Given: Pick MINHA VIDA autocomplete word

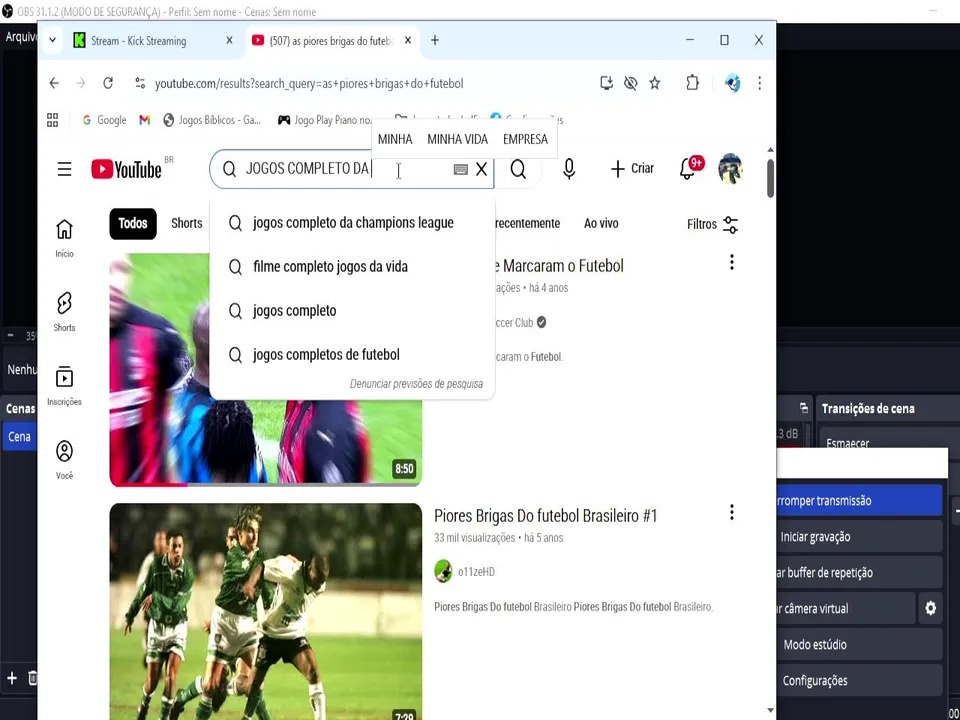Looking at the screenshot, I should click(x=457, y=139).
